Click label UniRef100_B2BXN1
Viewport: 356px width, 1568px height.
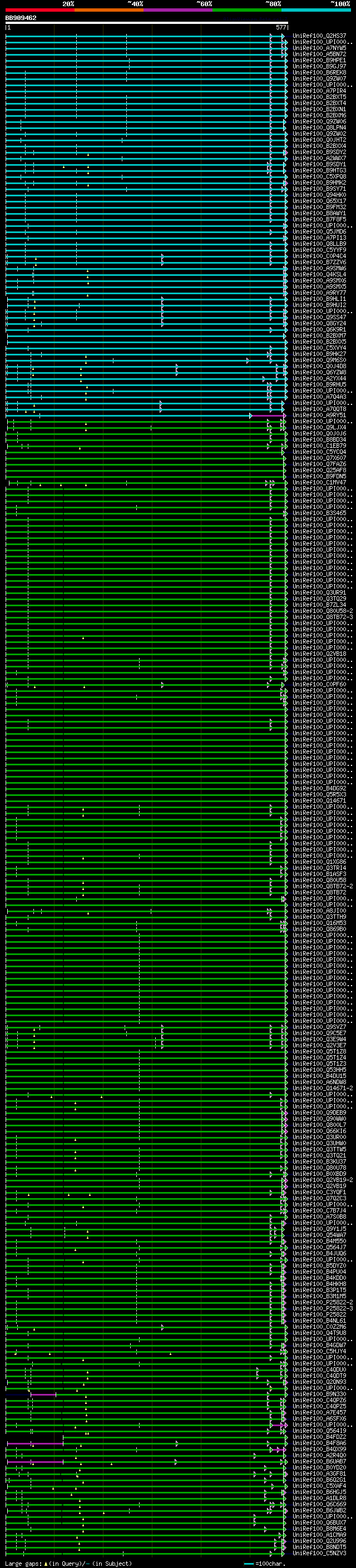point(319,110)
